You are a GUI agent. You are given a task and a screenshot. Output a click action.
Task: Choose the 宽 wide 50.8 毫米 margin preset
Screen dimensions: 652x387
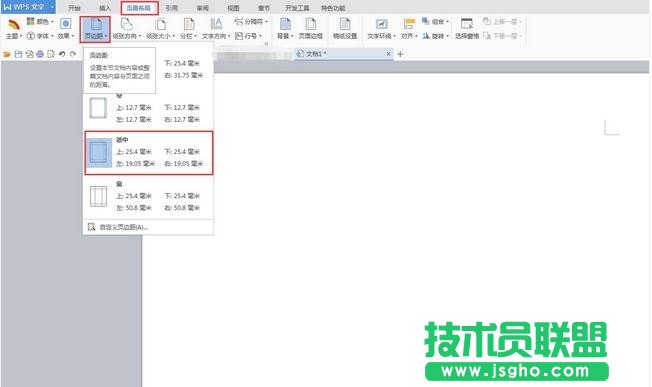coord(148,196)
